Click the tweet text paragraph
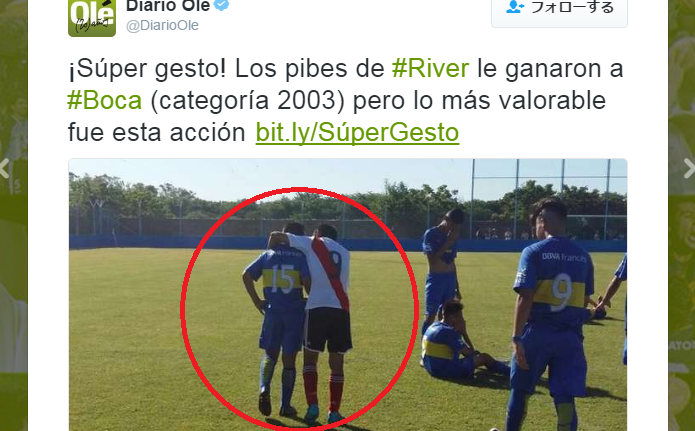 tap(346, 101)
